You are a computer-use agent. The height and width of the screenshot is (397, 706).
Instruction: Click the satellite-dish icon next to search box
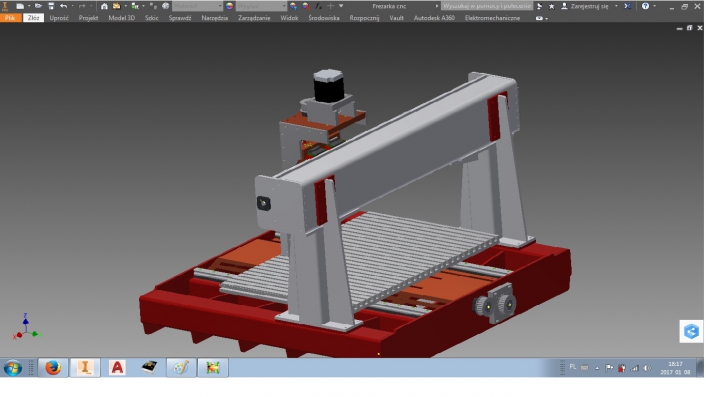point(539,6)
